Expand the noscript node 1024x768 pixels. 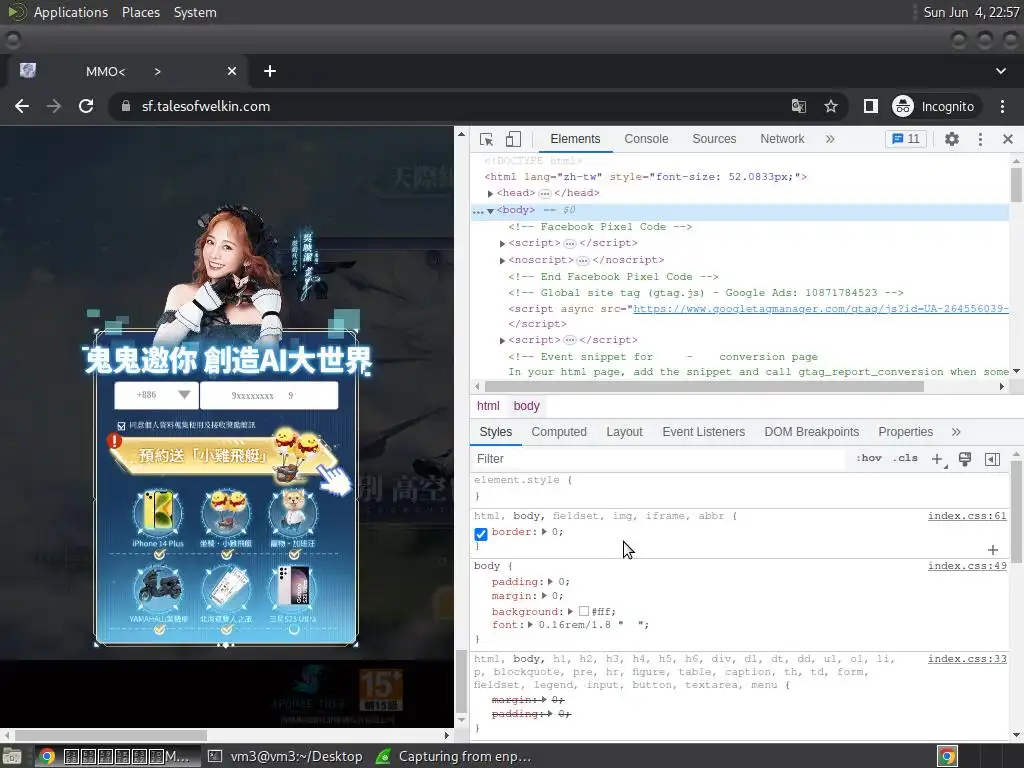point(502,261)
